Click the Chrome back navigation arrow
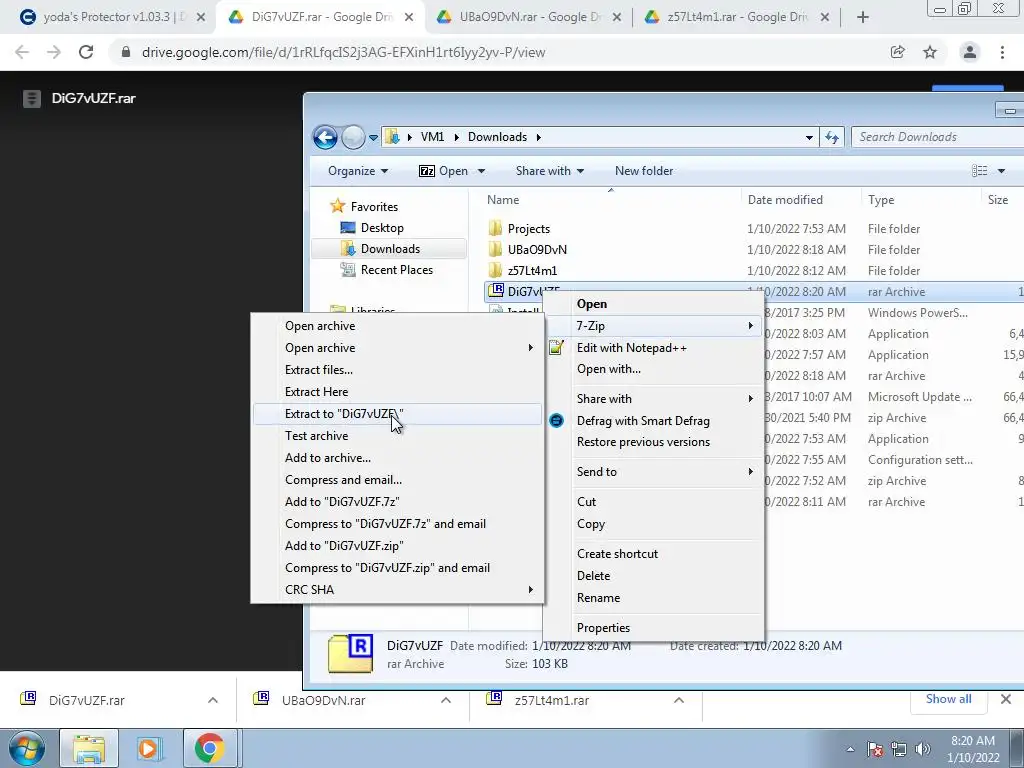Image resolution: width=1024 pixels, height=768 pixels. coord(22,52)
